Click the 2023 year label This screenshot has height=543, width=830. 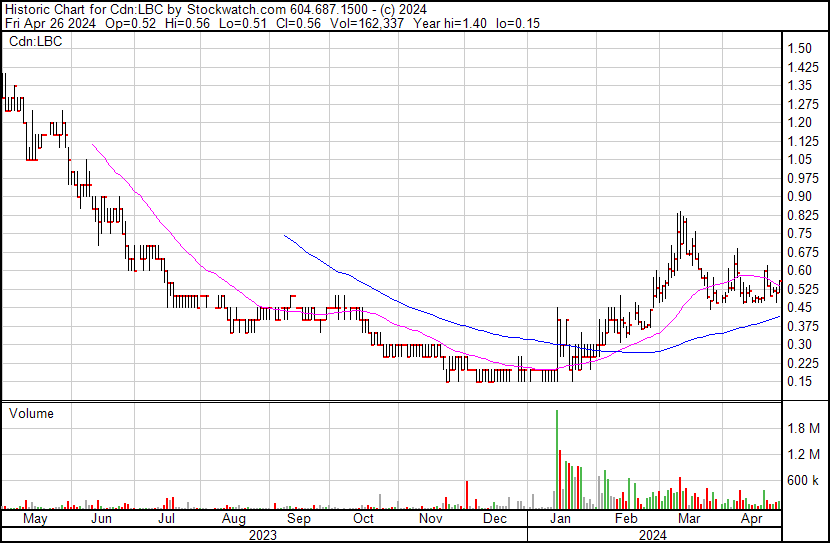[263, 535]
